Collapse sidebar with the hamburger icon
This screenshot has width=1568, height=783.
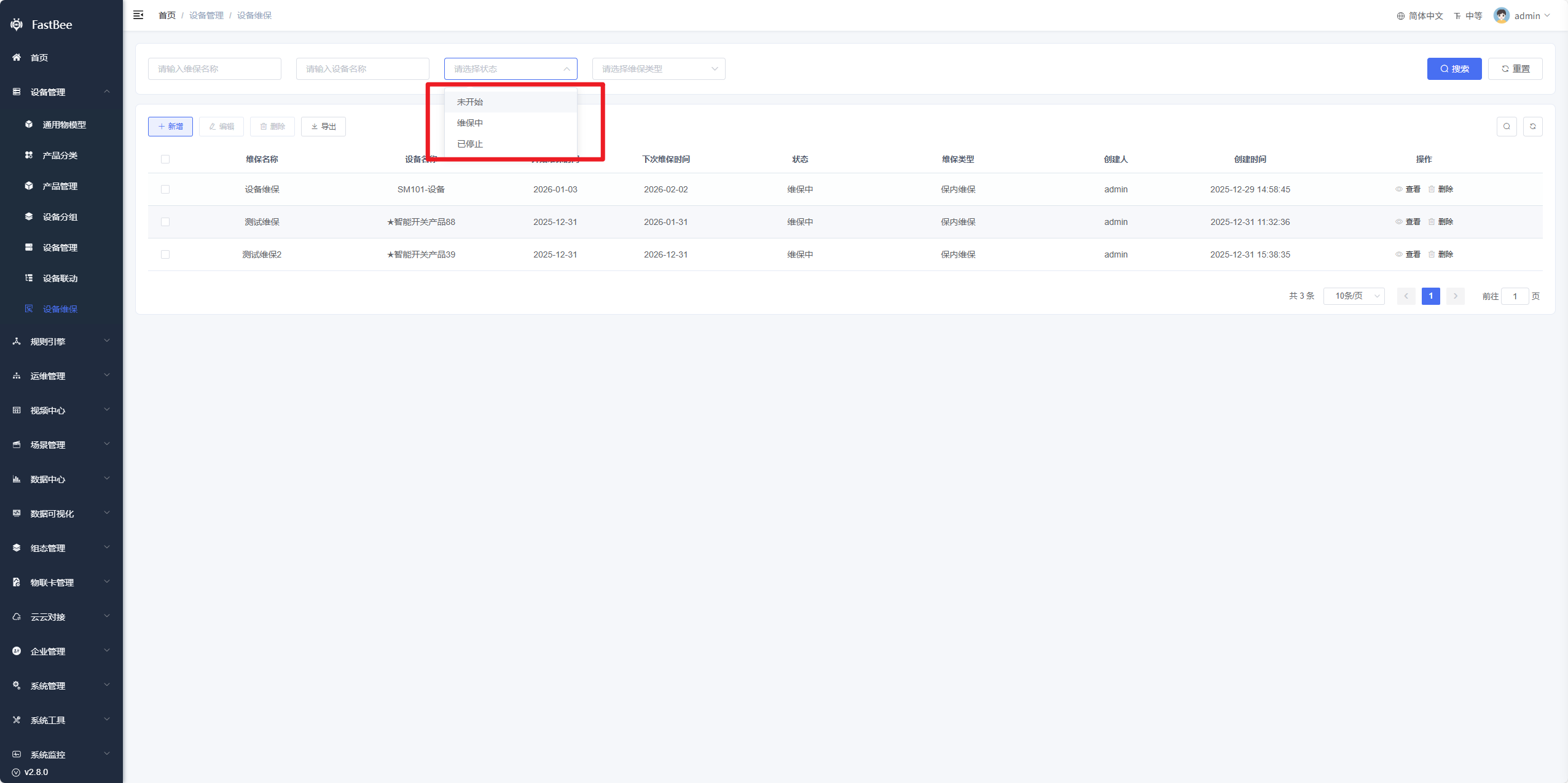[138, 15]
